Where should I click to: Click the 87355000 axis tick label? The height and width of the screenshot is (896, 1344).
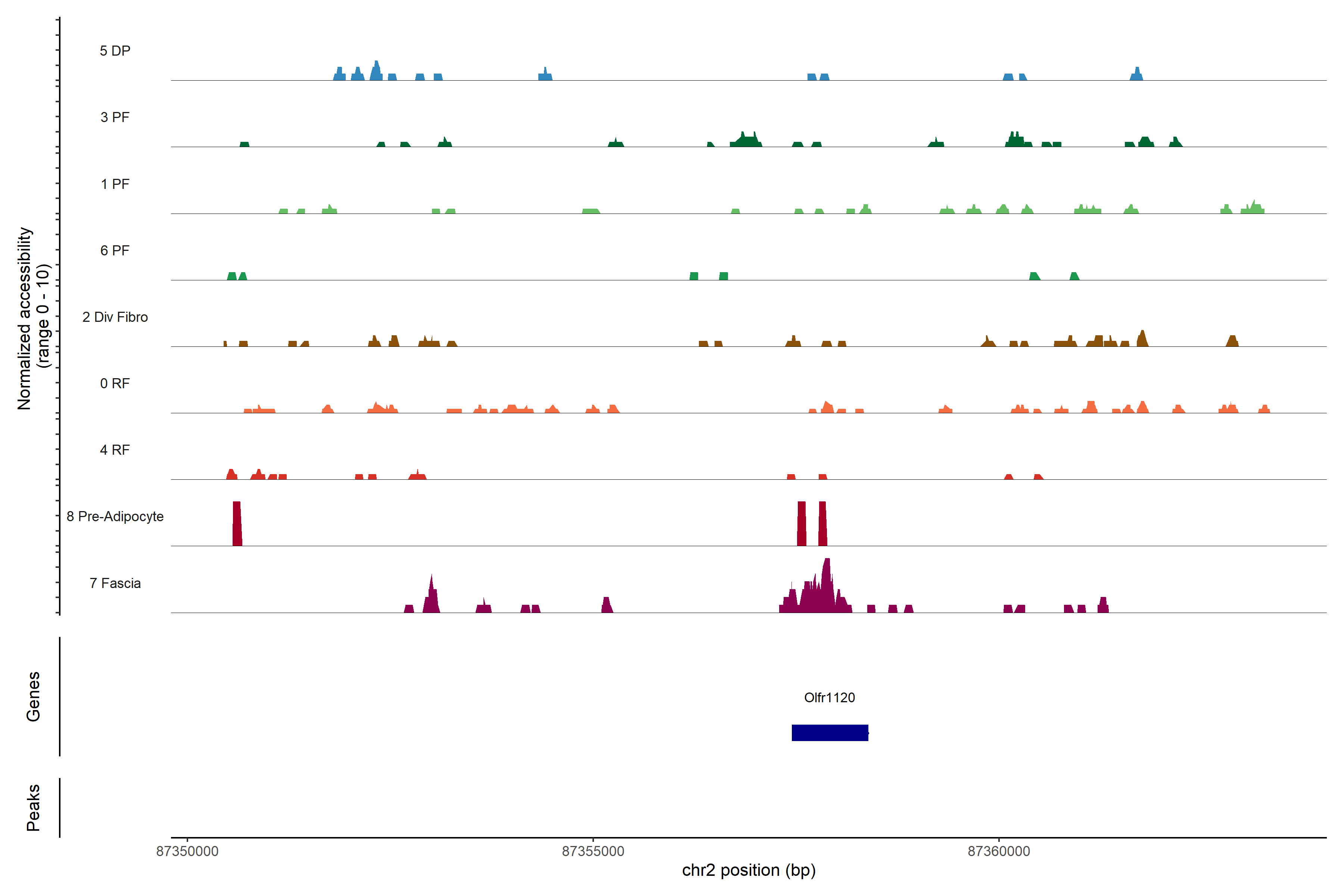click(x=593, y=852)
